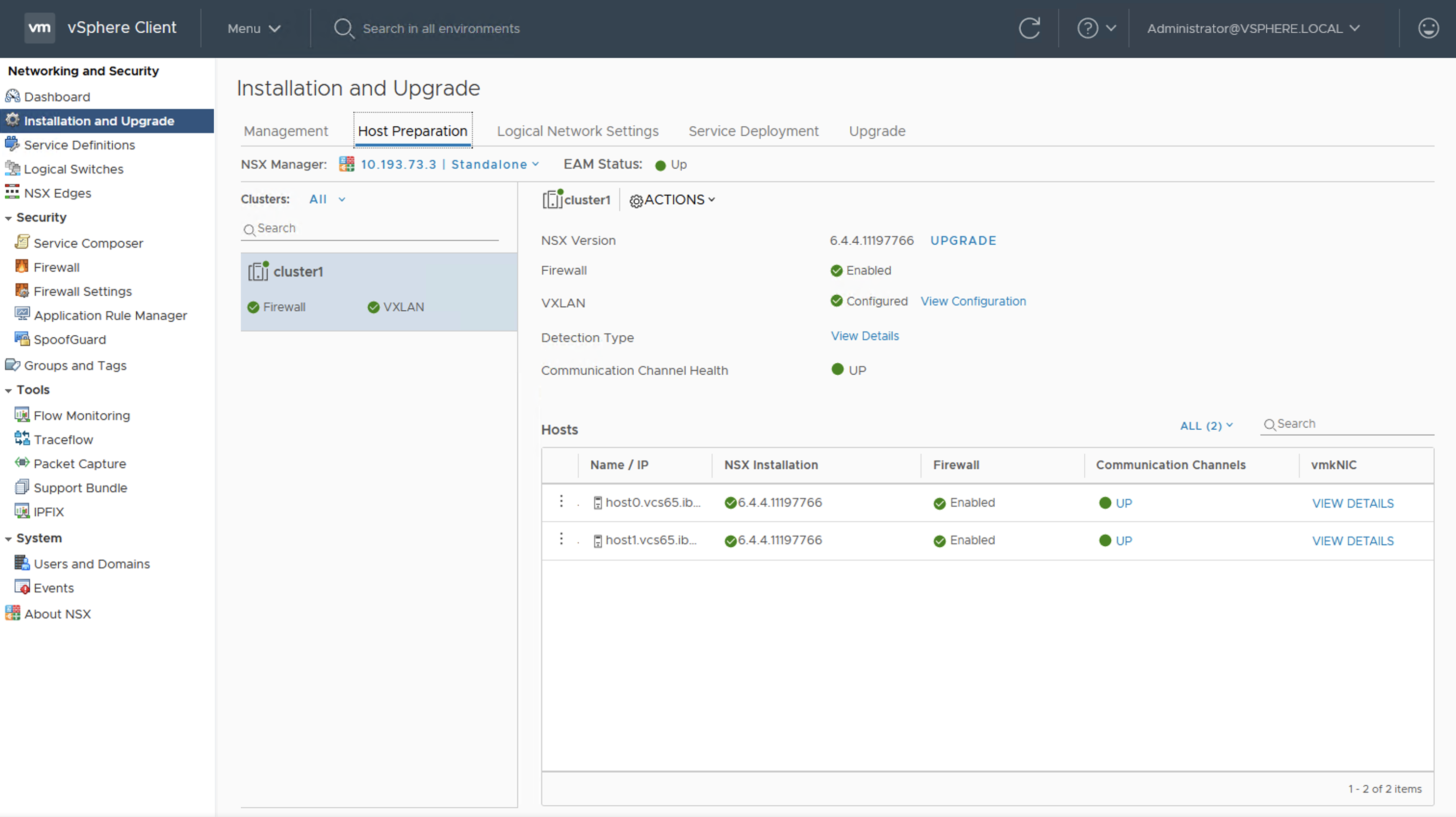This screenshot has height=817, width=1456.
Task: Click the global search magnifier icon
Action: [x=343, y=28]
